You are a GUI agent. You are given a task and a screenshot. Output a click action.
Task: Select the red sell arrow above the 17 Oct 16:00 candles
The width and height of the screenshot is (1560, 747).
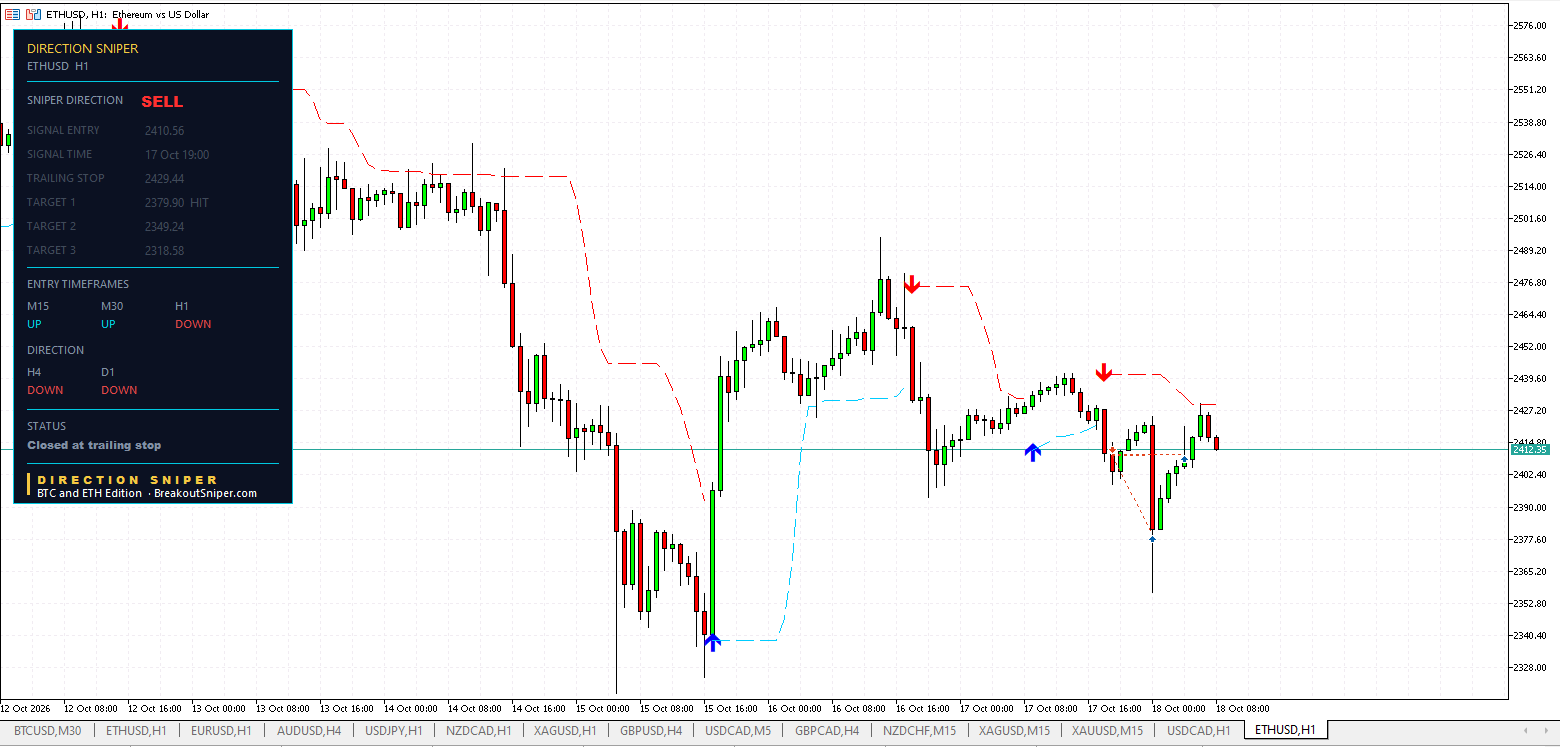1103,372
